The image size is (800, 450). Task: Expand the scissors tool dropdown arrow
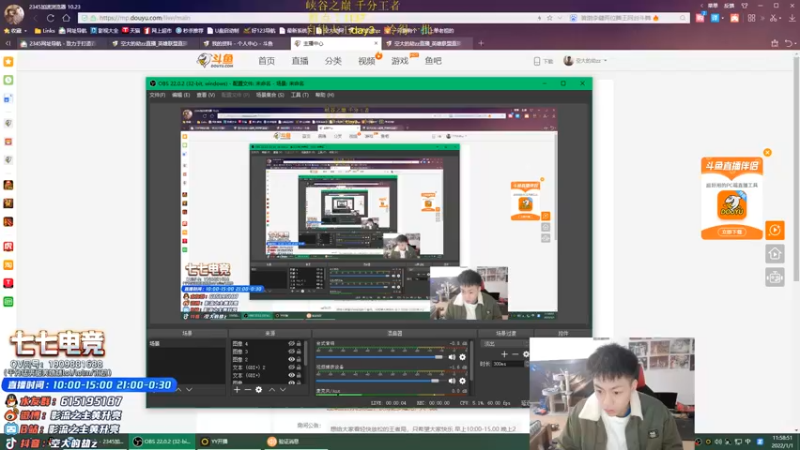[x=781, y=18]
